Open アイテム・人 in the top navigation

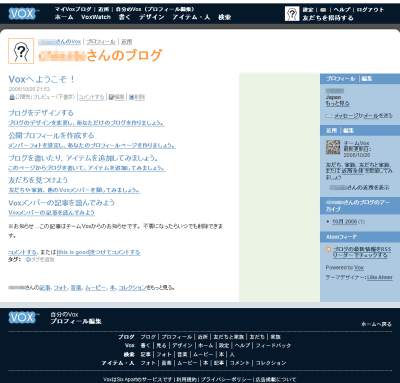pos(191,17)
